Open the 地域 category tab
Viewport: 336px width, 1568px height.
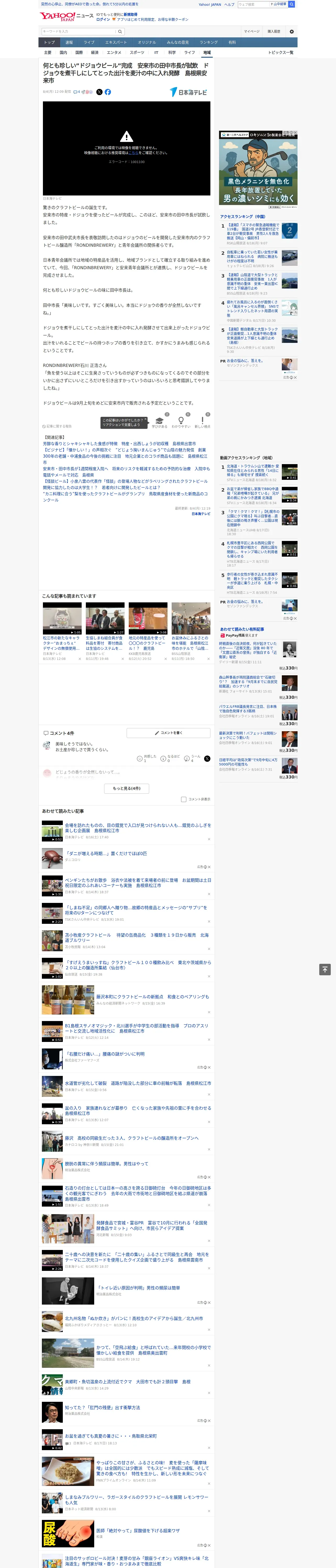pos(207,52)
